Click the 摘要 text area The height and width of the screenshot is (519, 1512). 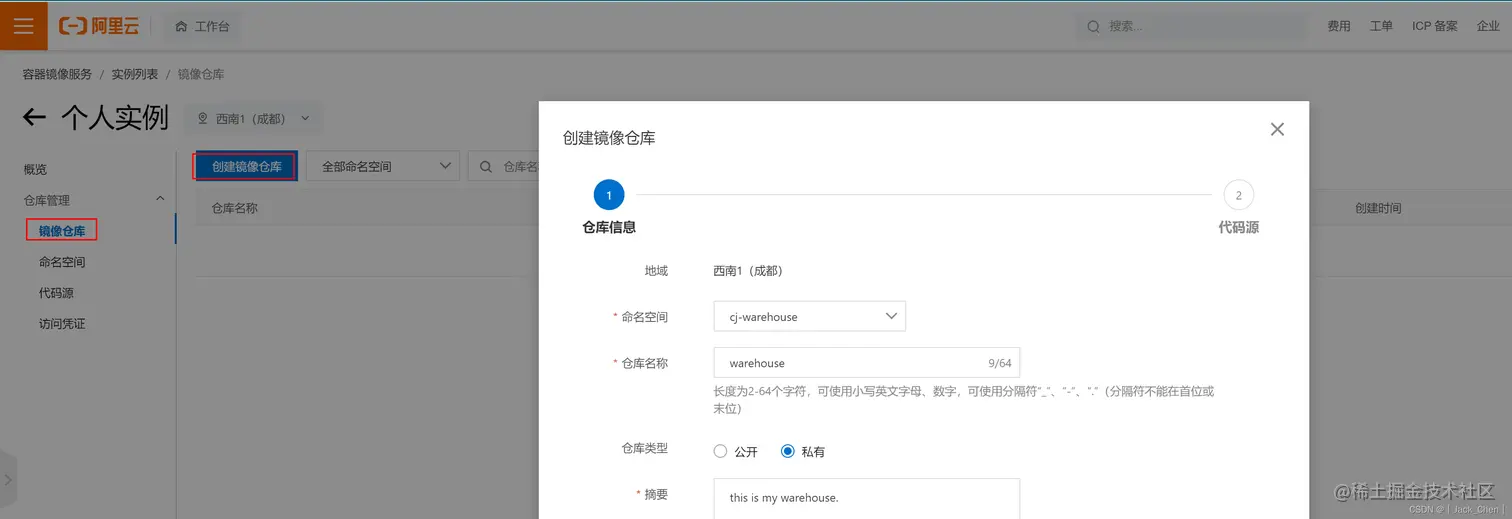coord(867,498)
